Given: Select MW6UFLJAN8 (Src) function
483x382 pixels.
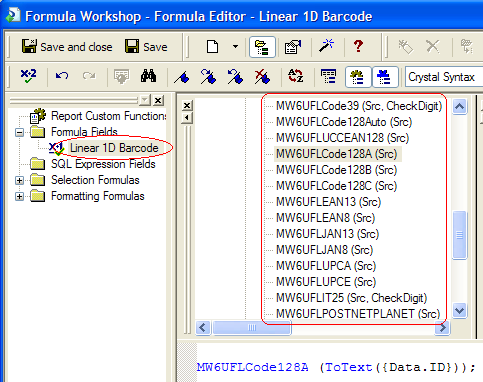Looking at the screenshot, I should tap(324, 250).
